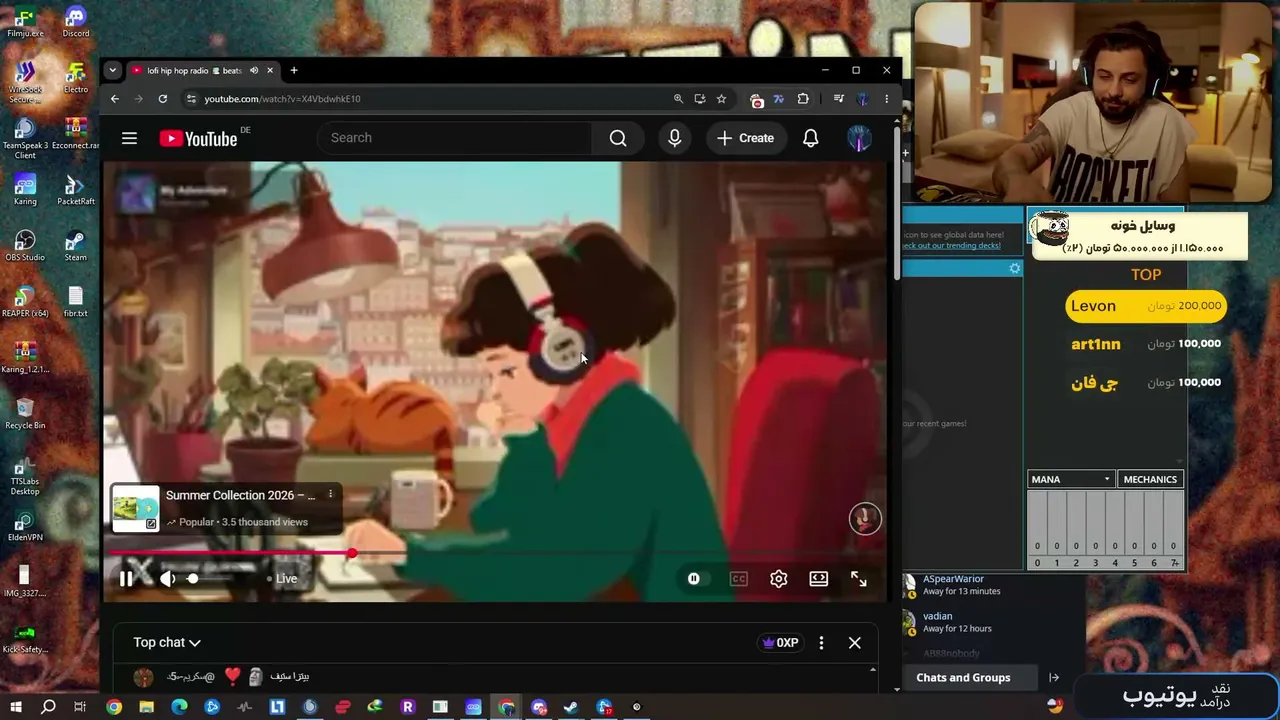Open the media controls icon in Chrome toolbar

[838, 99]
